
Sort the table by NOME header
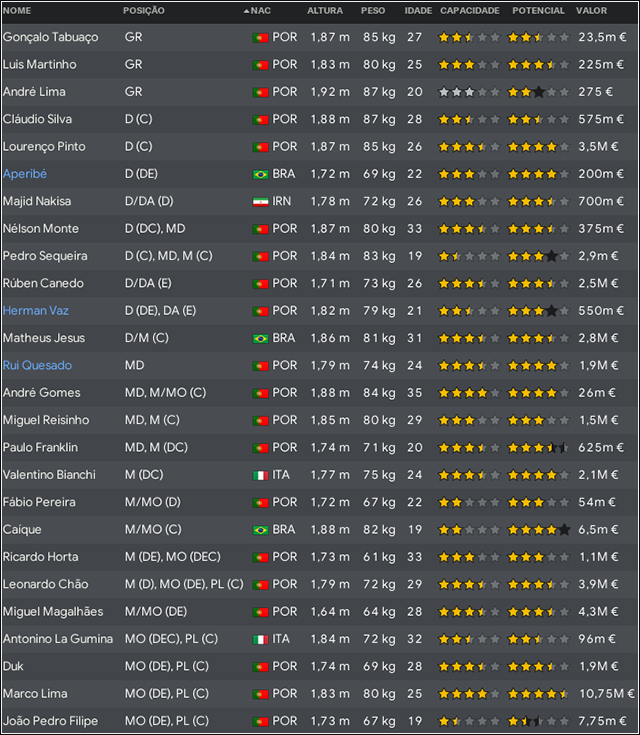click(x=17, y=10)
